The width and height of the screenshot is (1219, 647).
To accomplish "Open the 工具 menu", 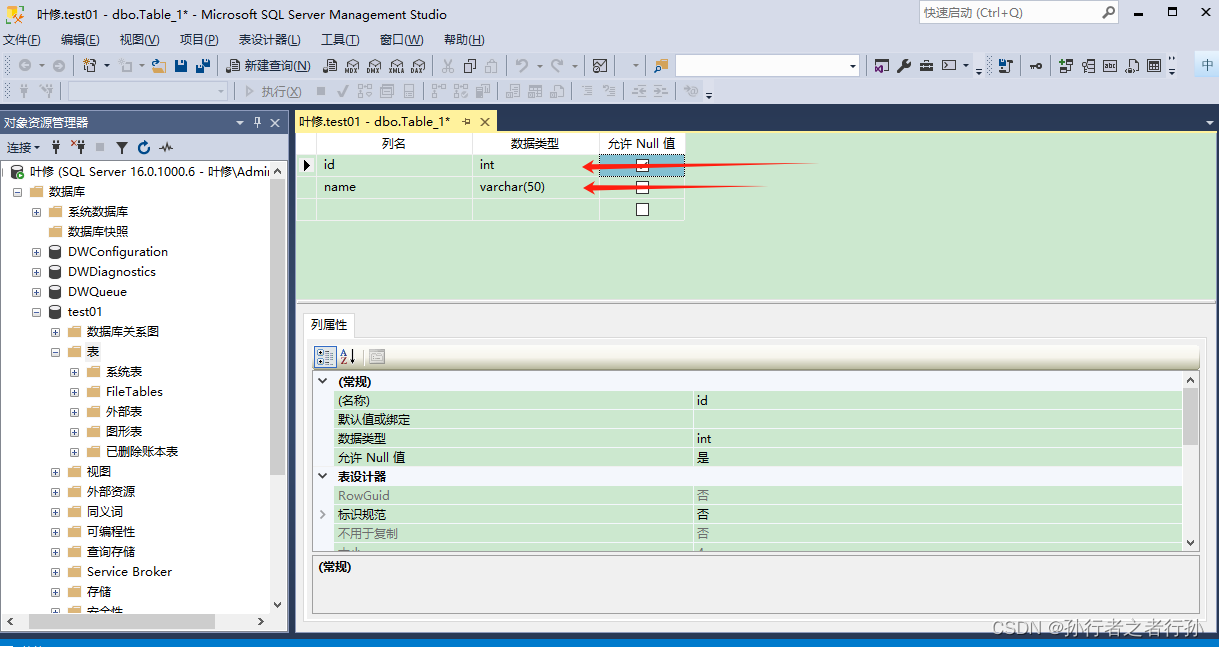I will click(x=340, y=39).
